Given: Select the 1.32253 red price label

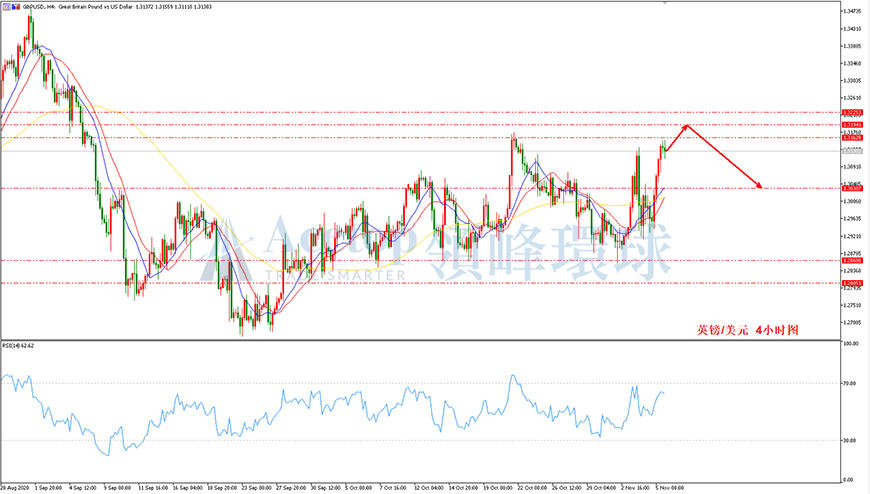Looking at the screenshot, I should (x=852, y=113).
